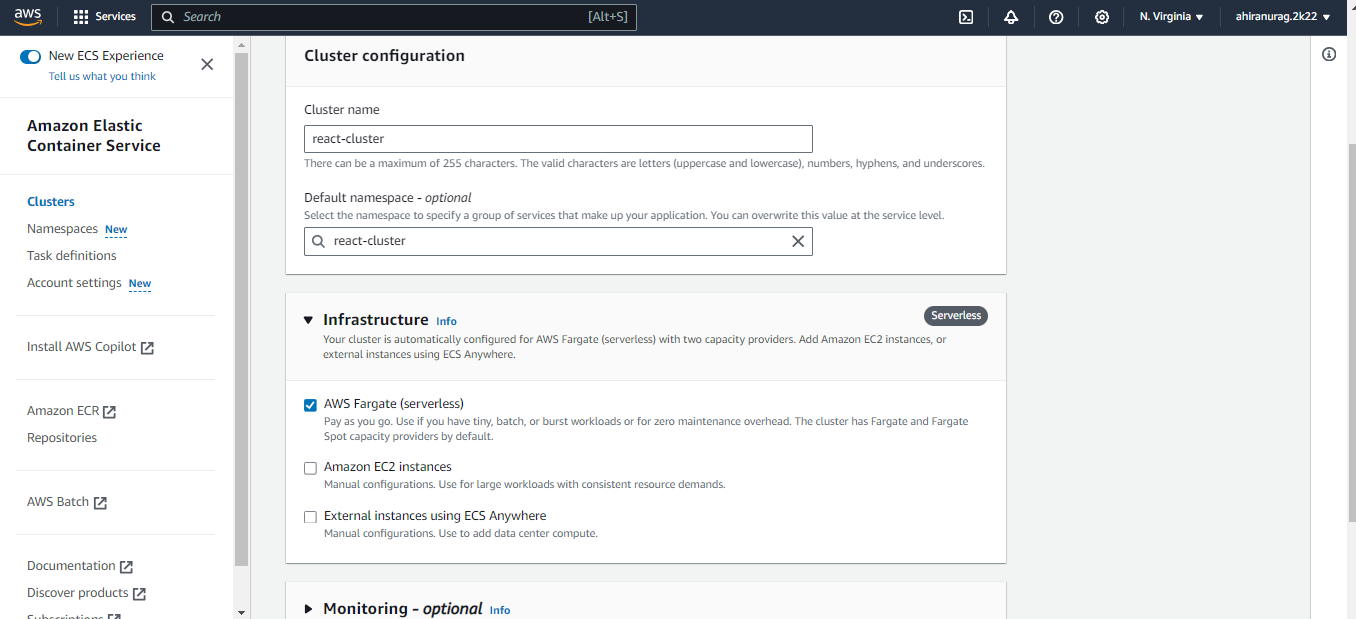Click the sidebar vertical scrollbar
The height and width of the screenshot is (619, 1356).
pos(241,310)
